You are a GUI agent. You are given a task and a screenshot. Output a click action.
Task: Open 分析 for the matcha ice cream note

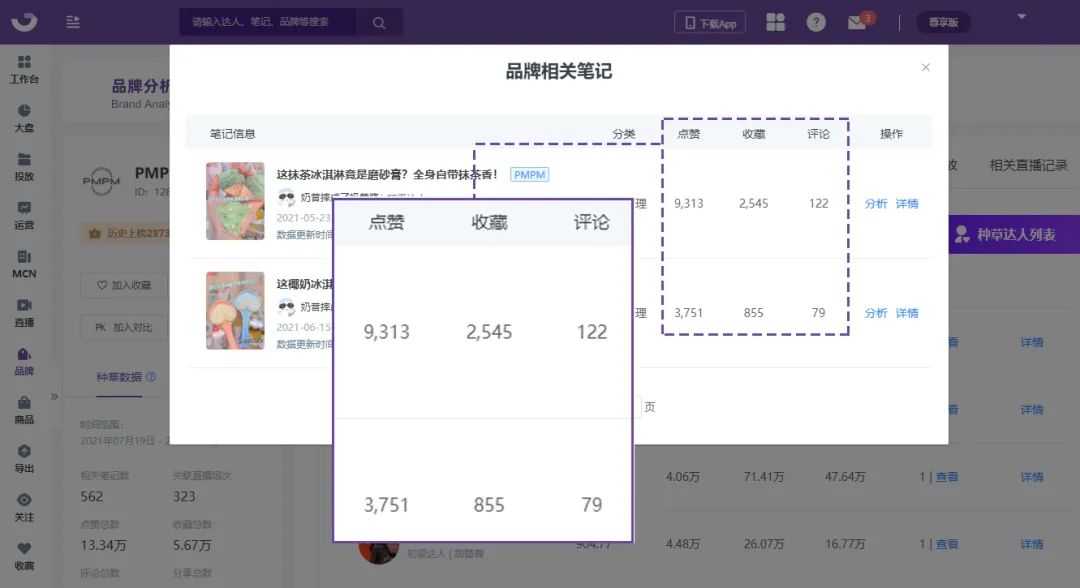tap(875, 203)
